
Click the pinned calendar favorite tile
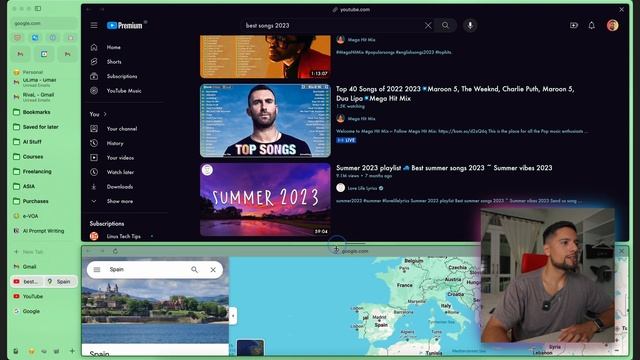[x=44, y=54]
